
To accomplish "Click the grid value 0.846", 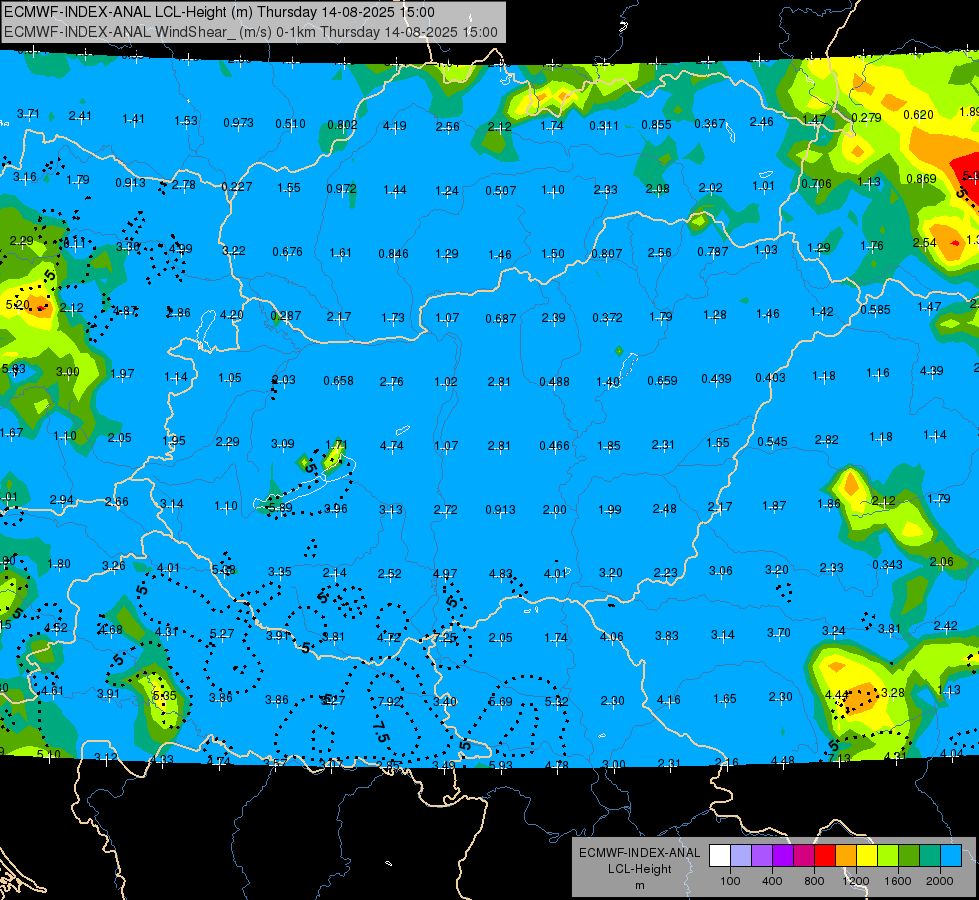I will coord(393,254).
